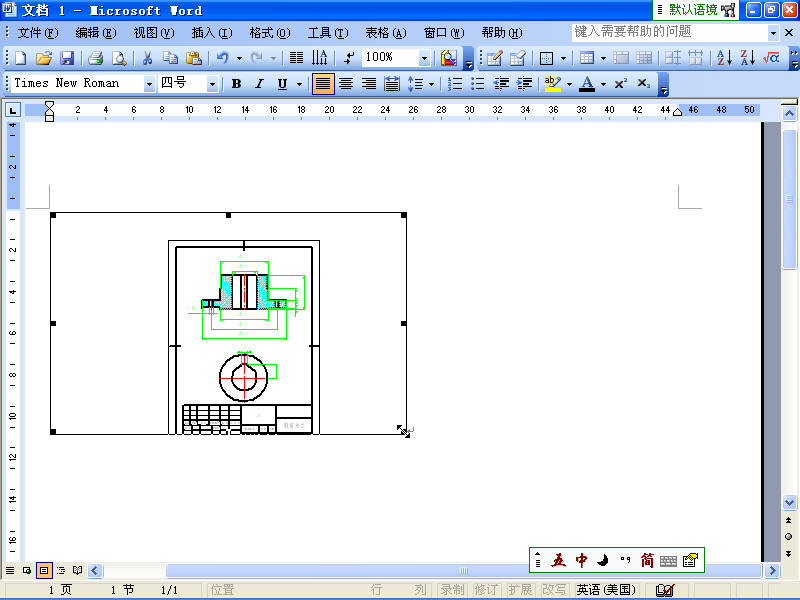Open the 插入(I) menu
This screenshot has width=800, height=600.
[212, 33]
